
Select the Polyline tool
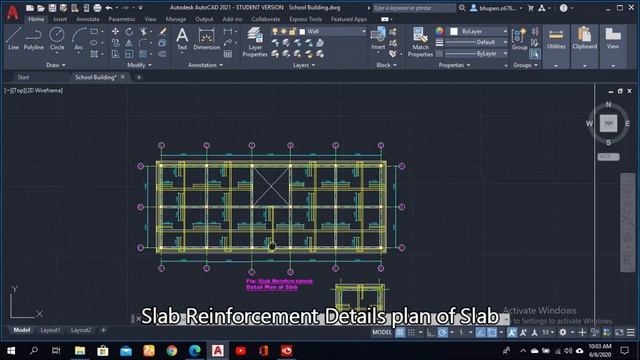coord(33,39)
